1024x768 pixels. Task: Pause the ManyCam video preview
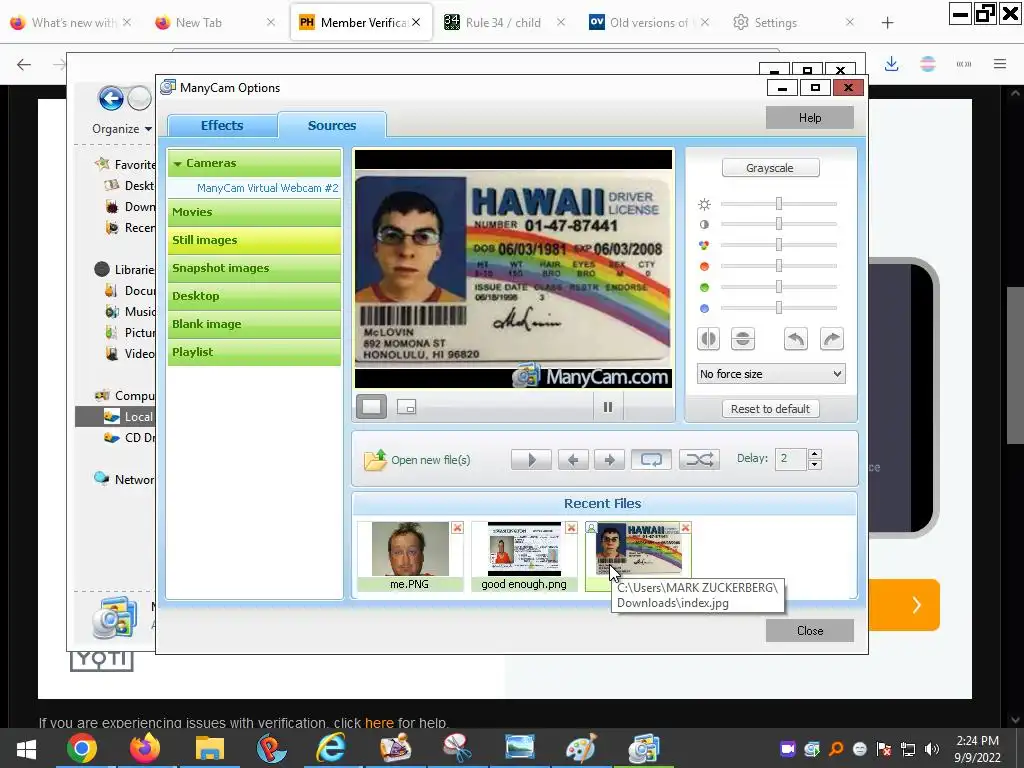tap(608, 407)
